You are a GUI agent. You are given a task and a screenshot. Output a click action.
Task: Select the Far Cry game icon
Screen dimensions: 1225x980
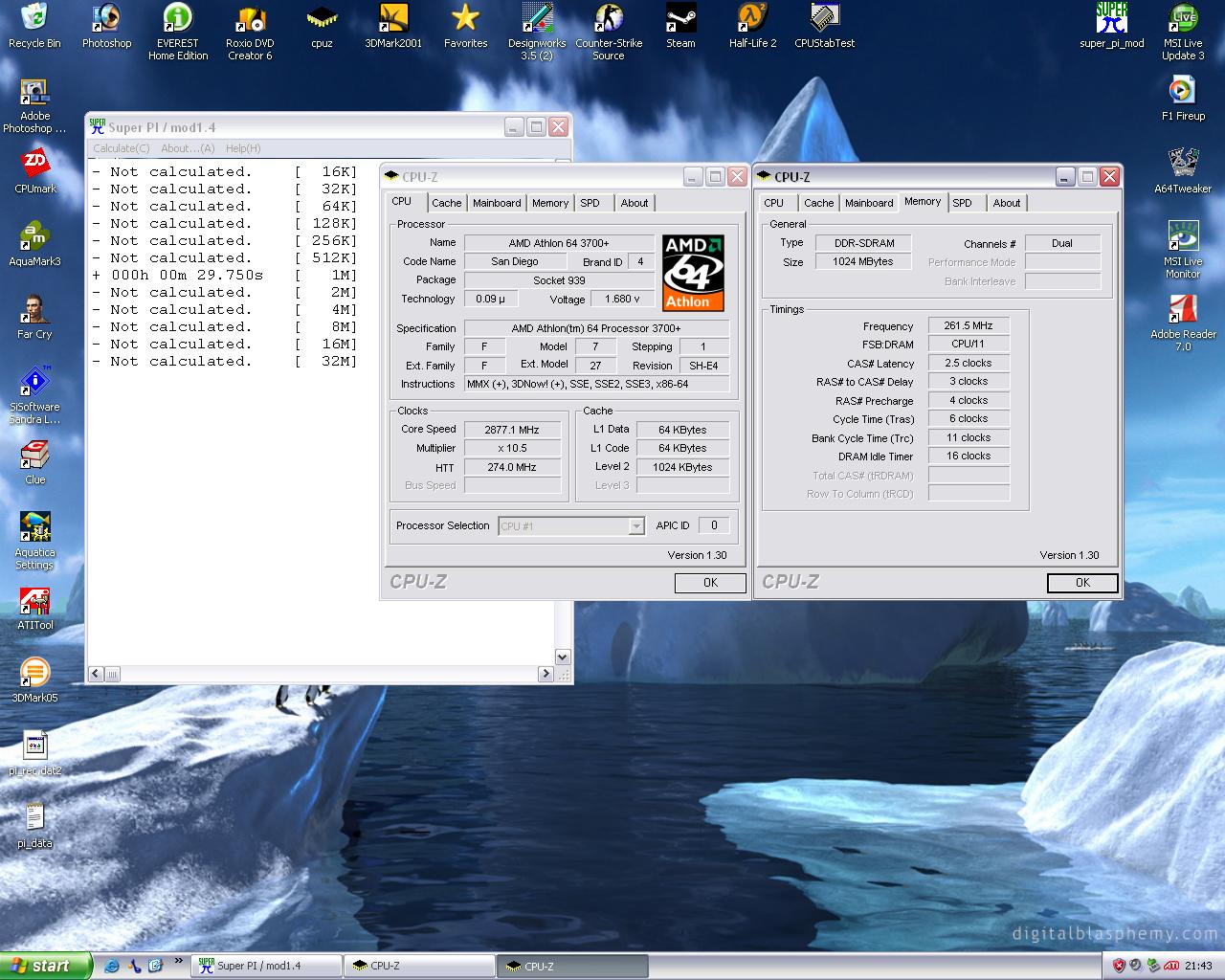34,317
